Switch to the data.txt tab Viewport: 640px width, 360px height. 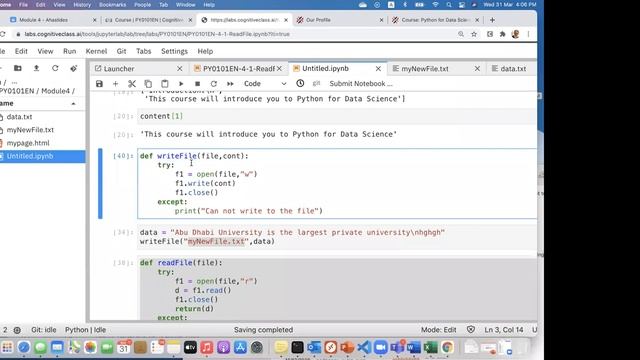(513, 69)
